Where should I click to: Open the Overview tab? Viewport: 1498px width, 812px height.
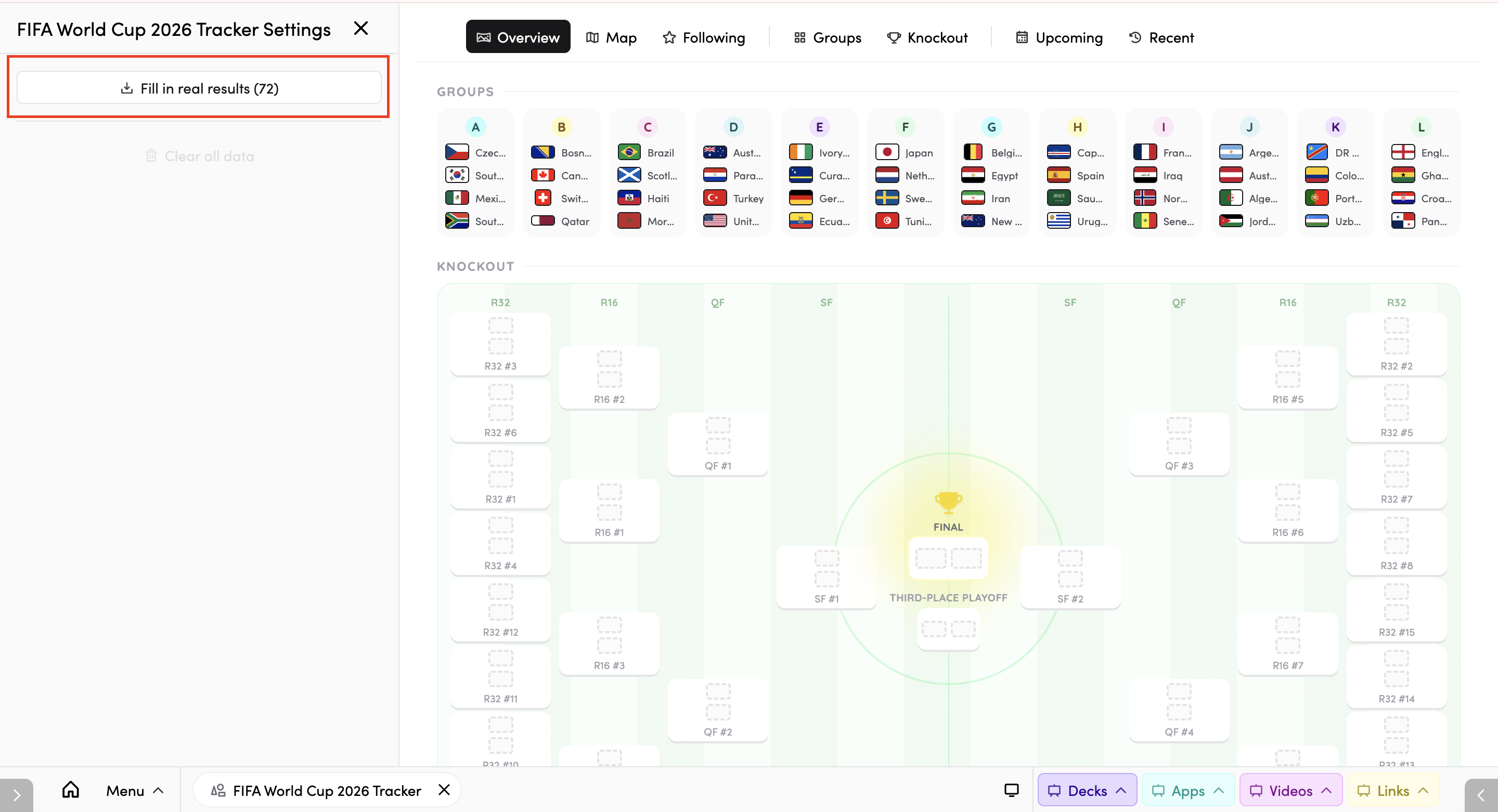coord(518,37)
